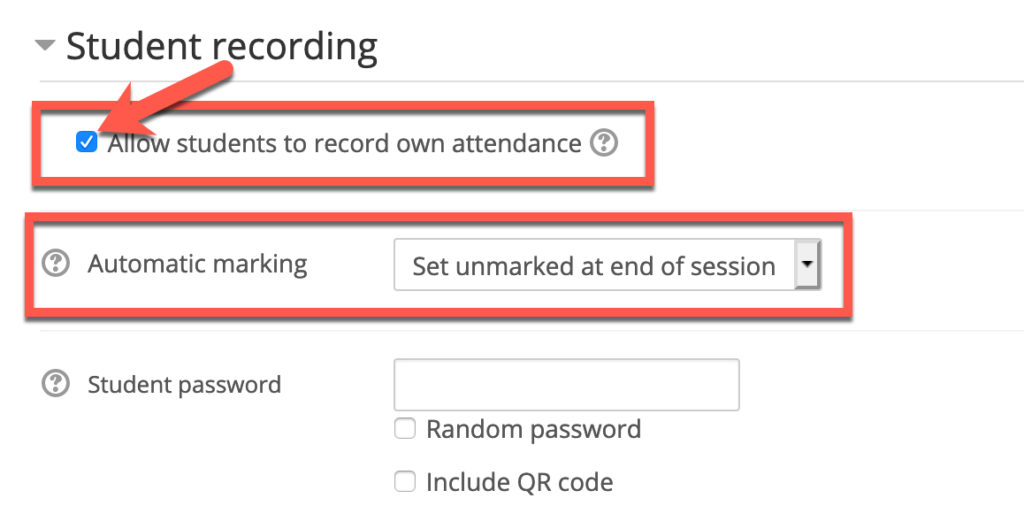Collapse section using the Student recording triangle
This screenshot has height=506, width=1024.
tap(44, 46)
